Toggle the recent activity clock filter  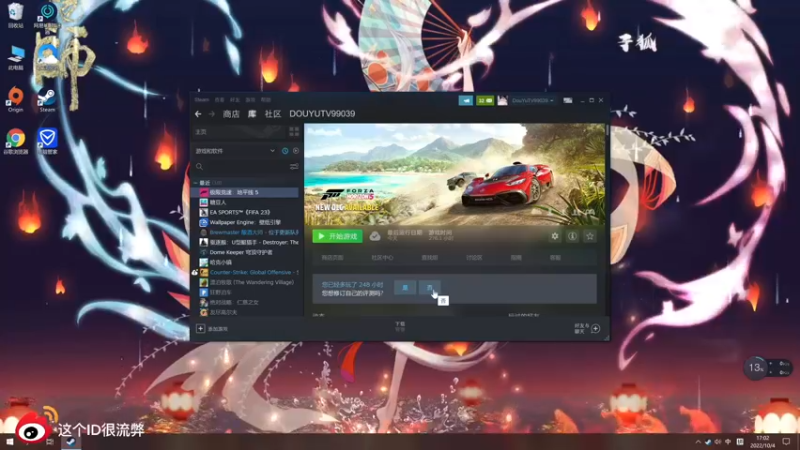[x=285, y=151]
